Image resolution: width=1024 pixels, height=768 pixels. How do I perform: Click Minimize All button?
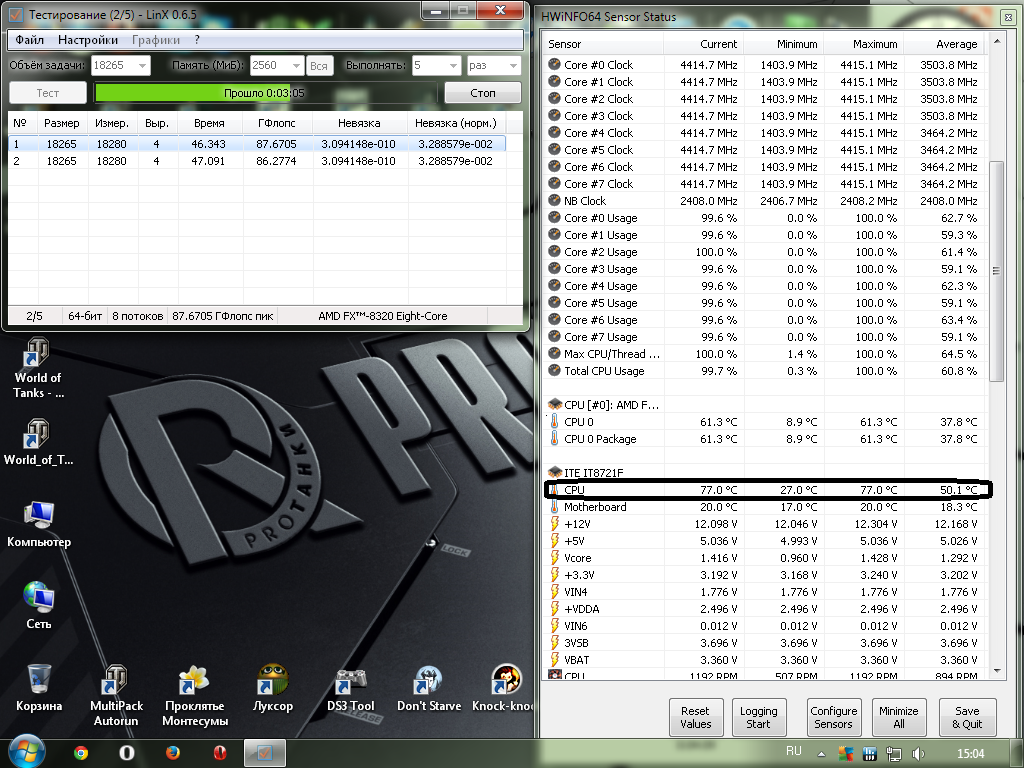(x=898, y=717)
